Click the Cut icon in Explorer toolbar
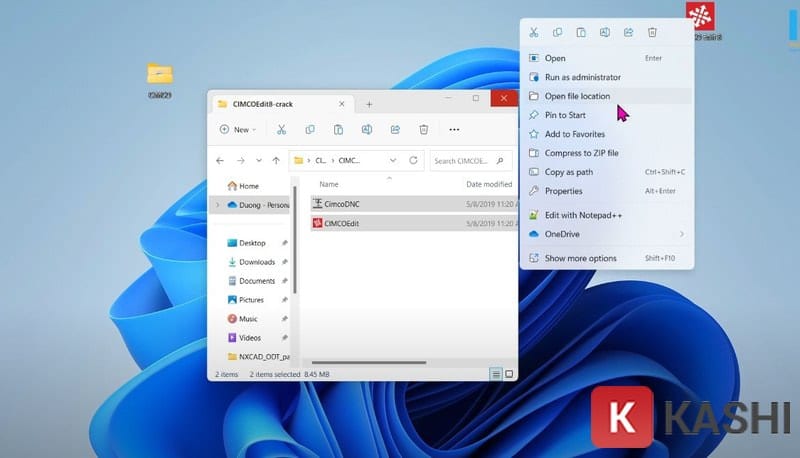This screenshot has height=458, width=800. tap(282, 129)
